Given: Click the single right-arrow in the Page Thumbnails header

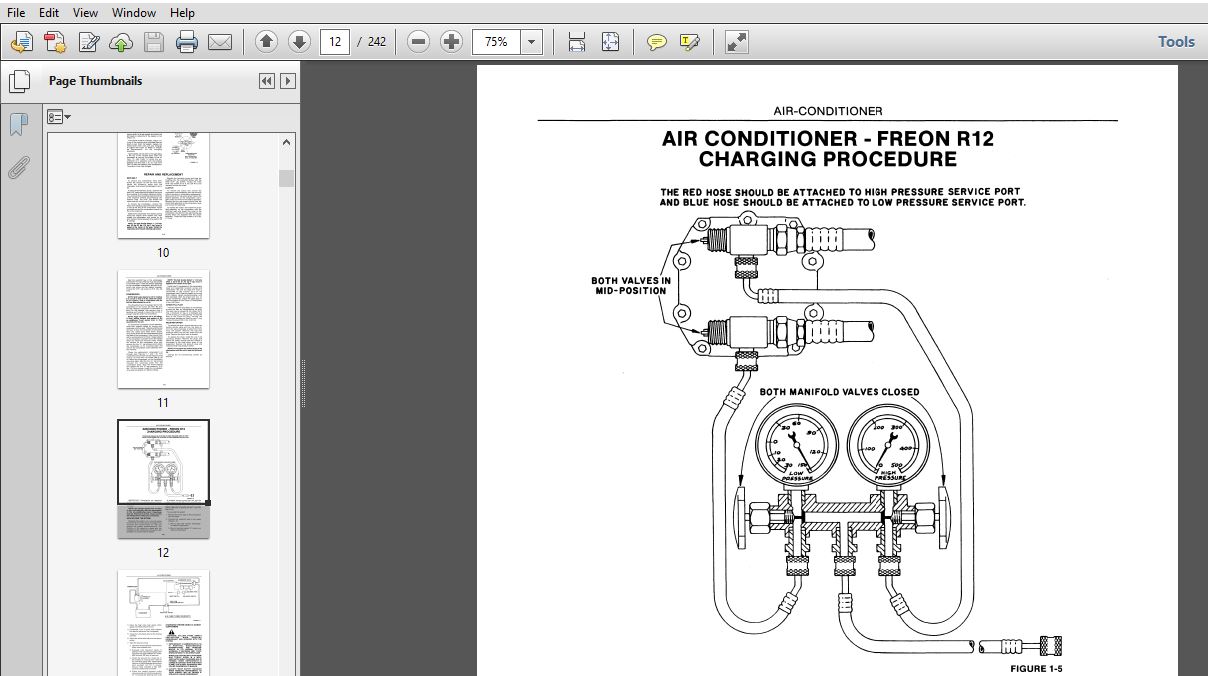Looking at the screenshot, I should tap(287, 81).
